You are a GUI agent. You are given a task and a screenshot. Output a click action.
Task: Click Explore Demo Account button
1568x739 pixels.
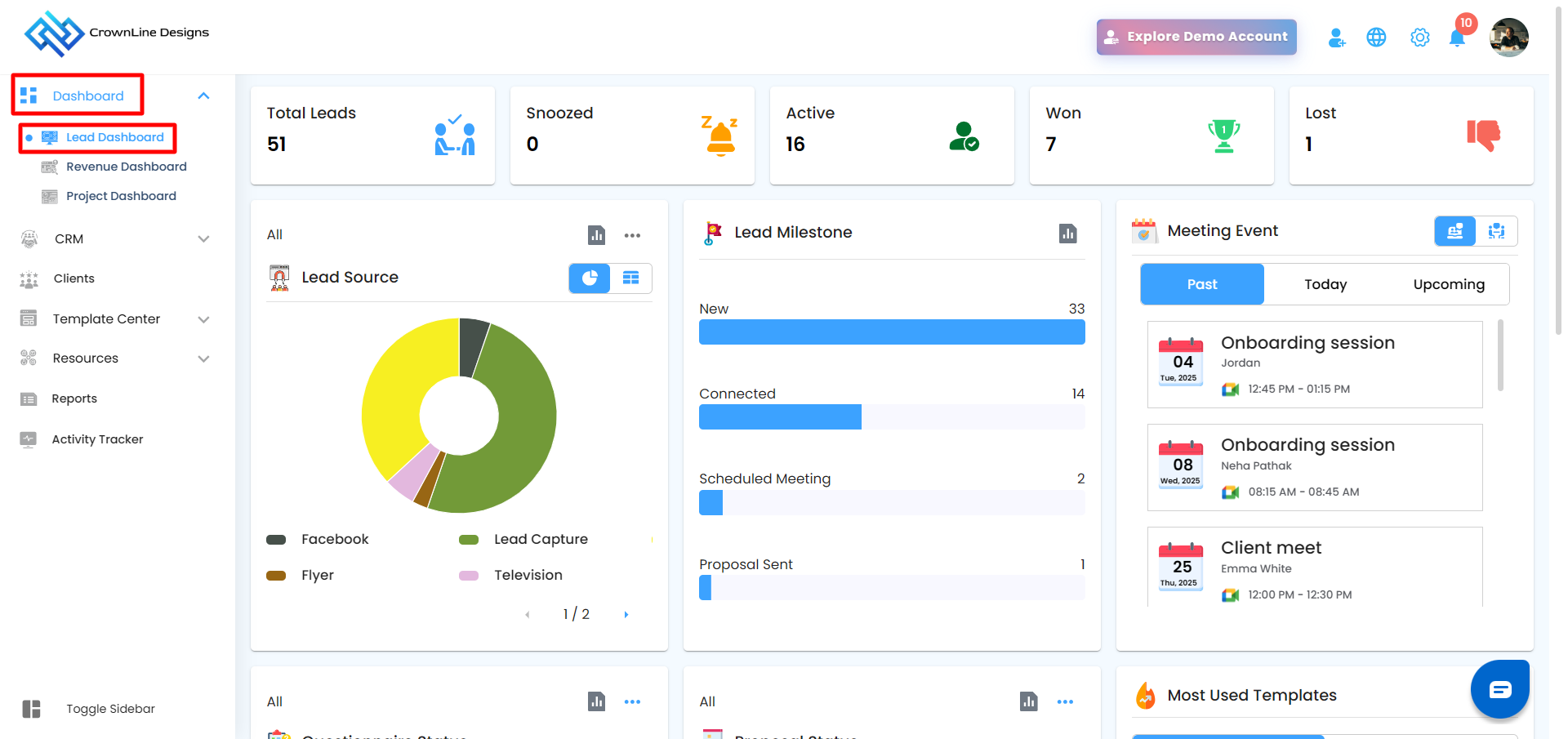1196,37
